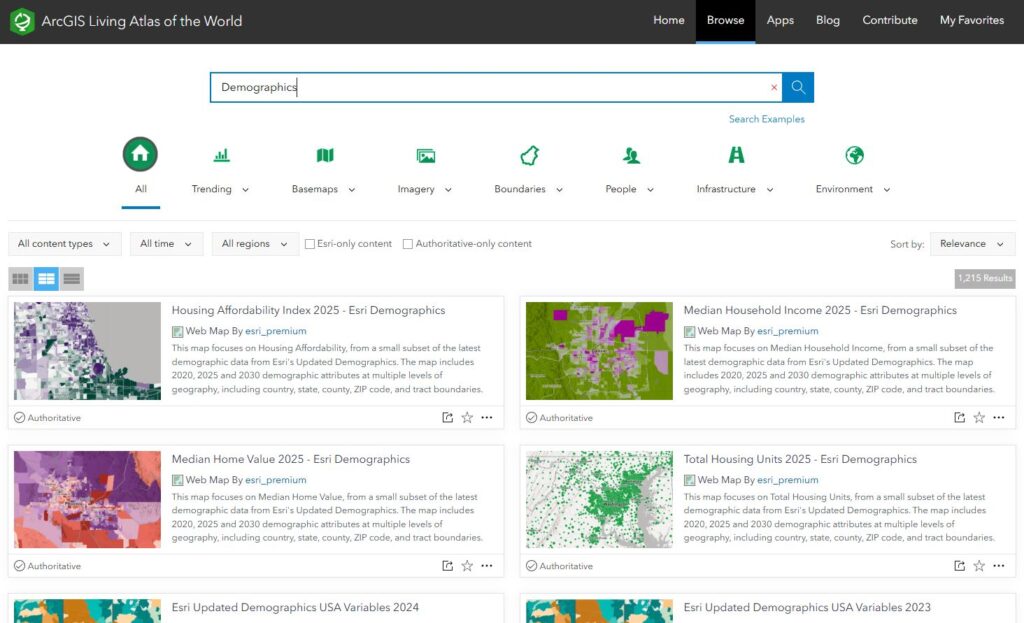
Task: Switch to compact list view layout
Action: pos(71,279)
